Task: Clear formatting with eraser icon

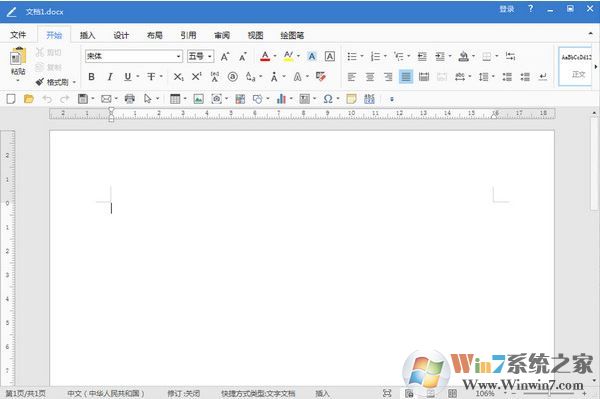Action: tap(321, 77)
